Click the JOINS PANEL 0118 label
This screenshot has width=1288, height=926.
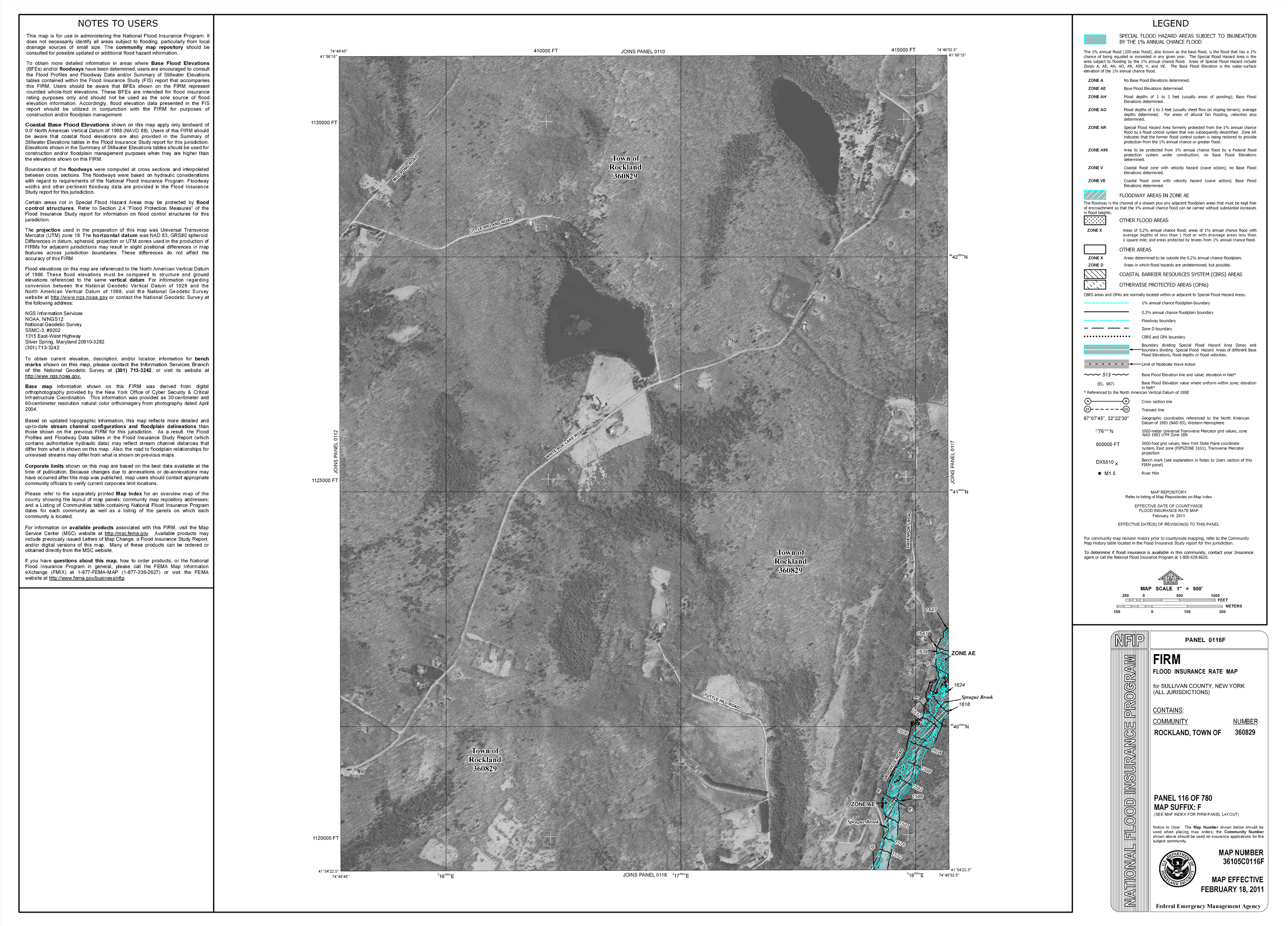644,875
